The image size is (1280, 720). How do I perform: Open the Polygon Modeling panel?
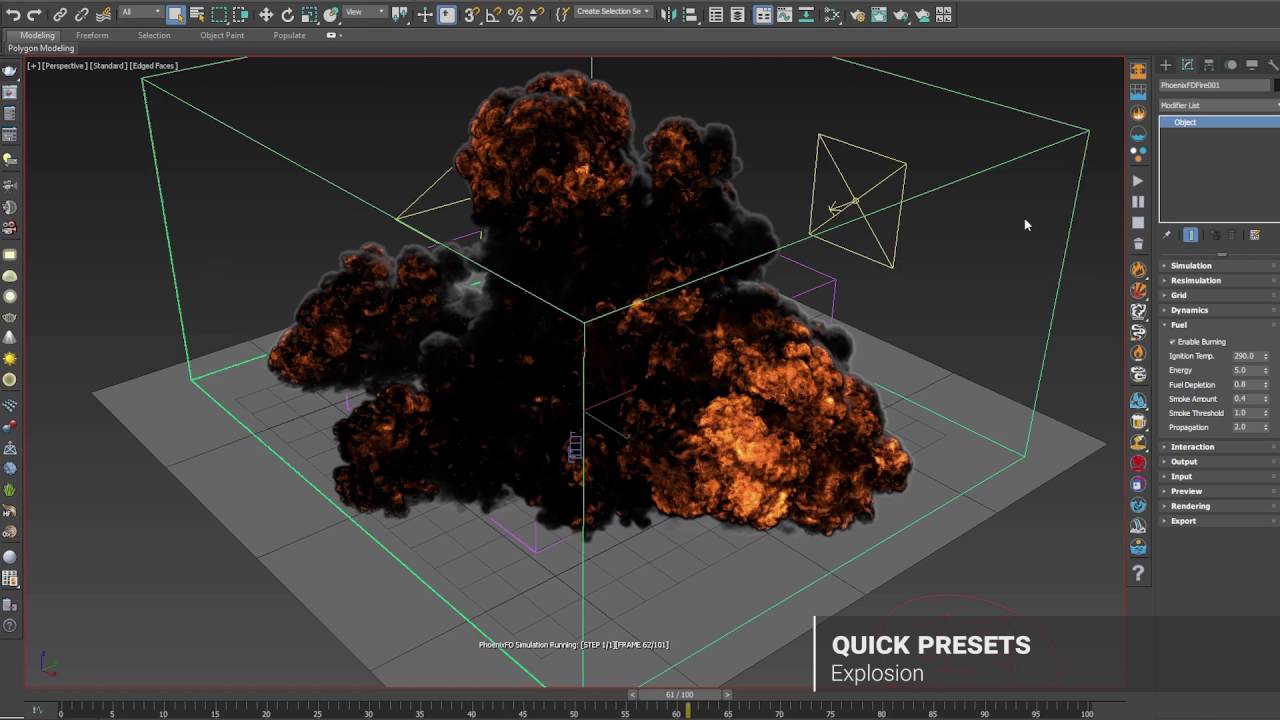pyautogui.click(x=41, y=48)
